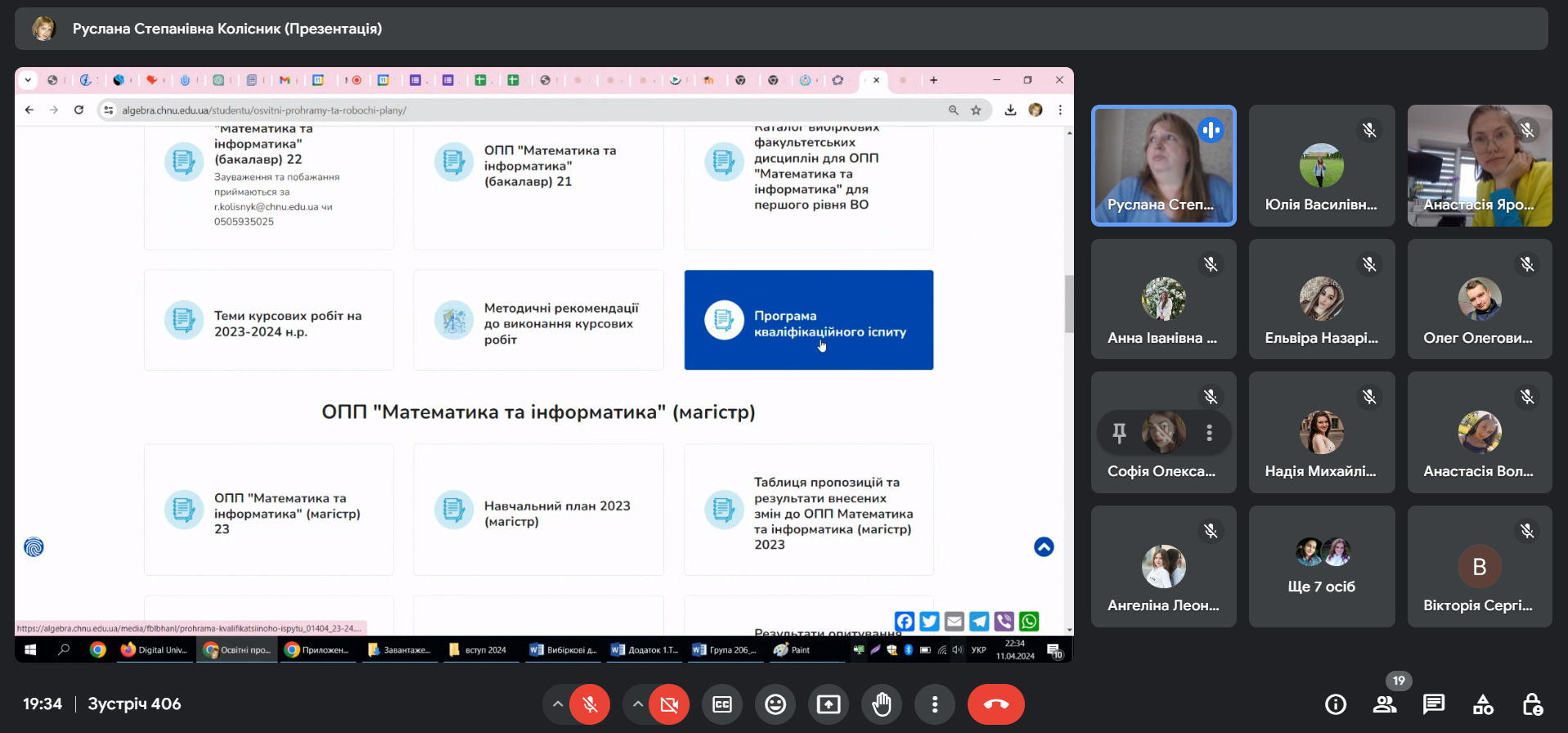
Task: Open 'Програма кваліфікаційного іспиту' card
Action: point(809,320)
